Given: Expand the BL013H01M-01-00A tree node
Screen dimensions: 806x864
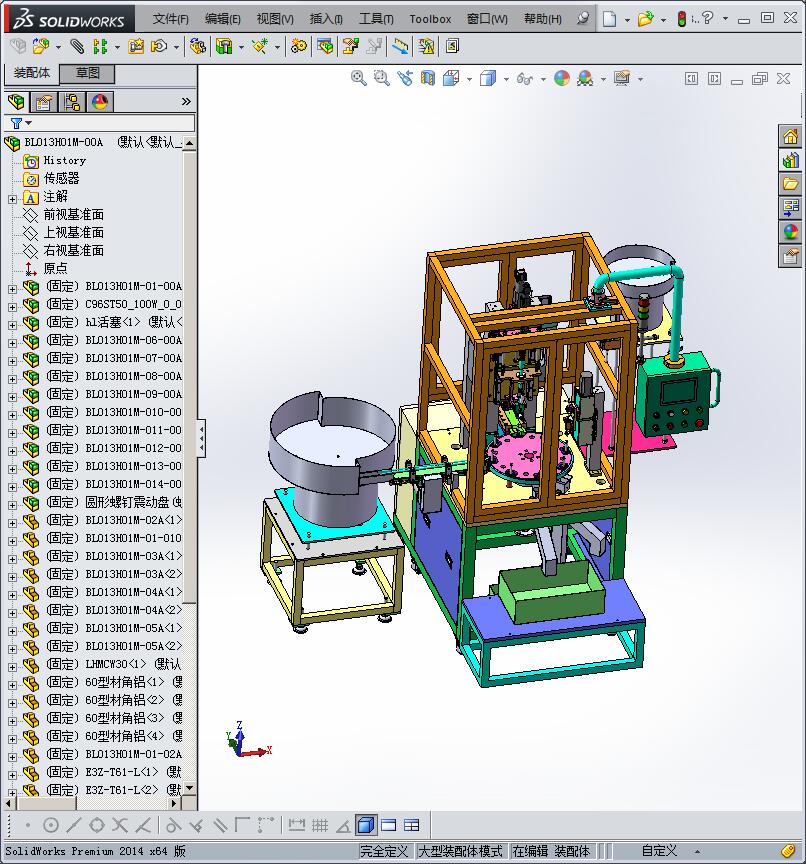Looking at the screenshot, I should (x=12, y=289).
